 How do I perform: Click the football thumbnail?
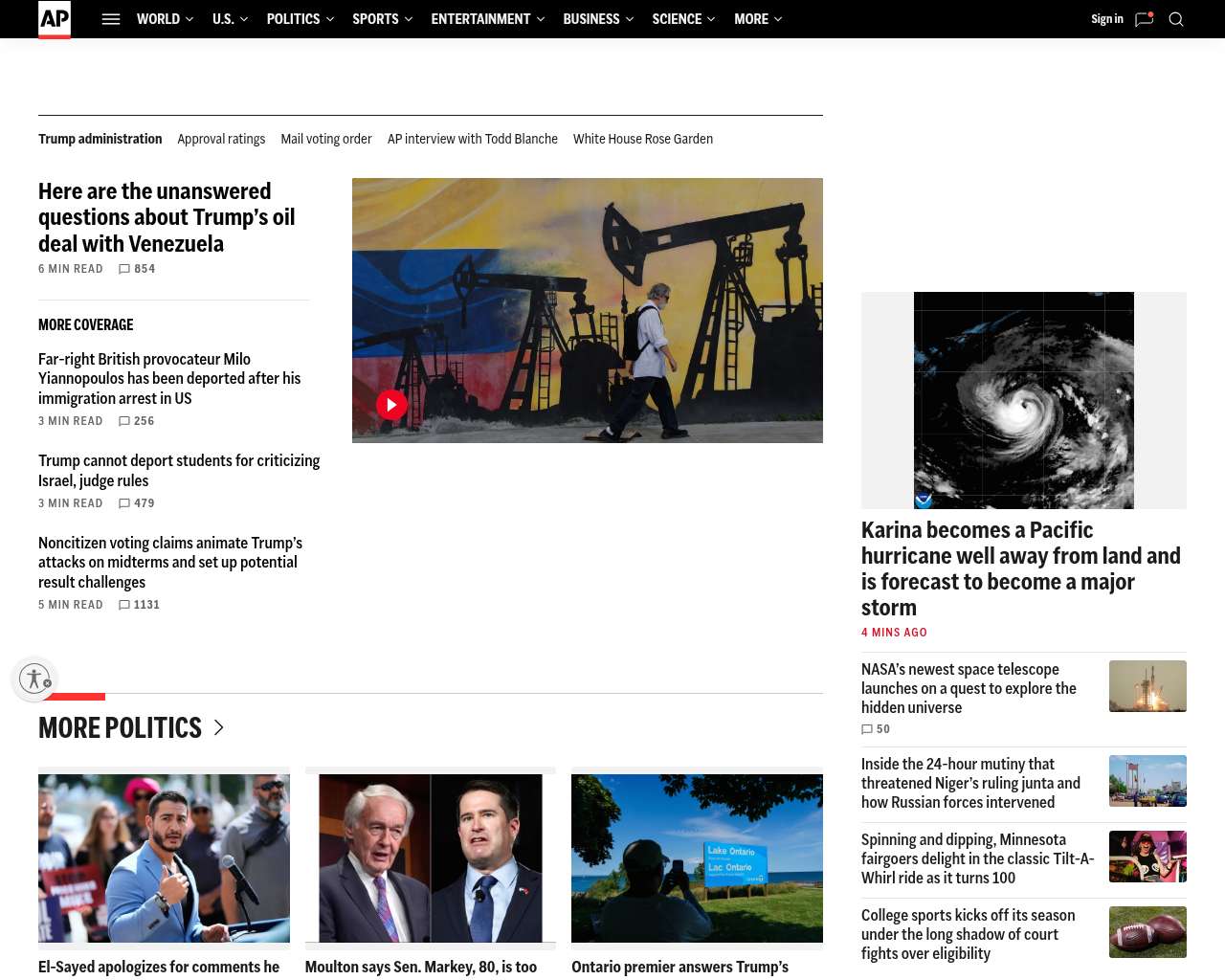1147,932
